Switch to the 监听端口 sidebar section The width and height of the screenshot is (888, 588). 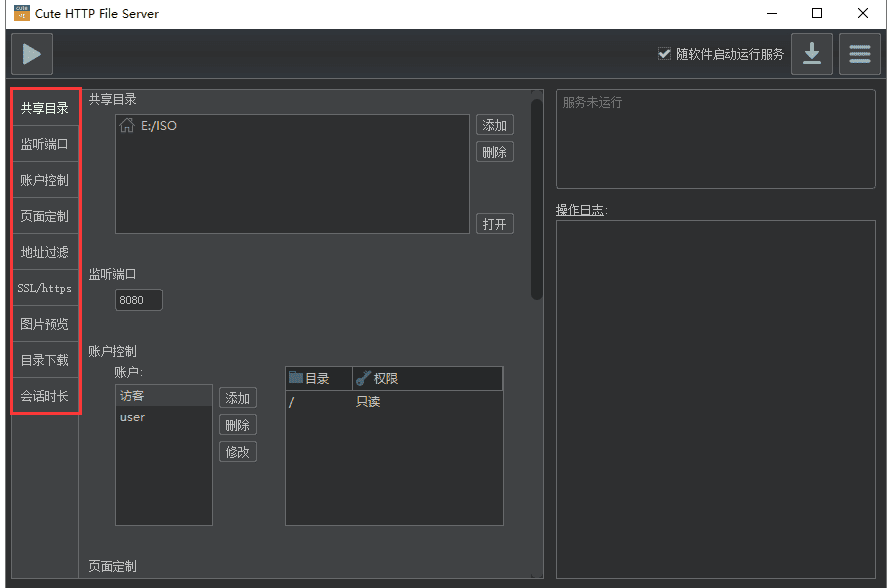(45, 143)
